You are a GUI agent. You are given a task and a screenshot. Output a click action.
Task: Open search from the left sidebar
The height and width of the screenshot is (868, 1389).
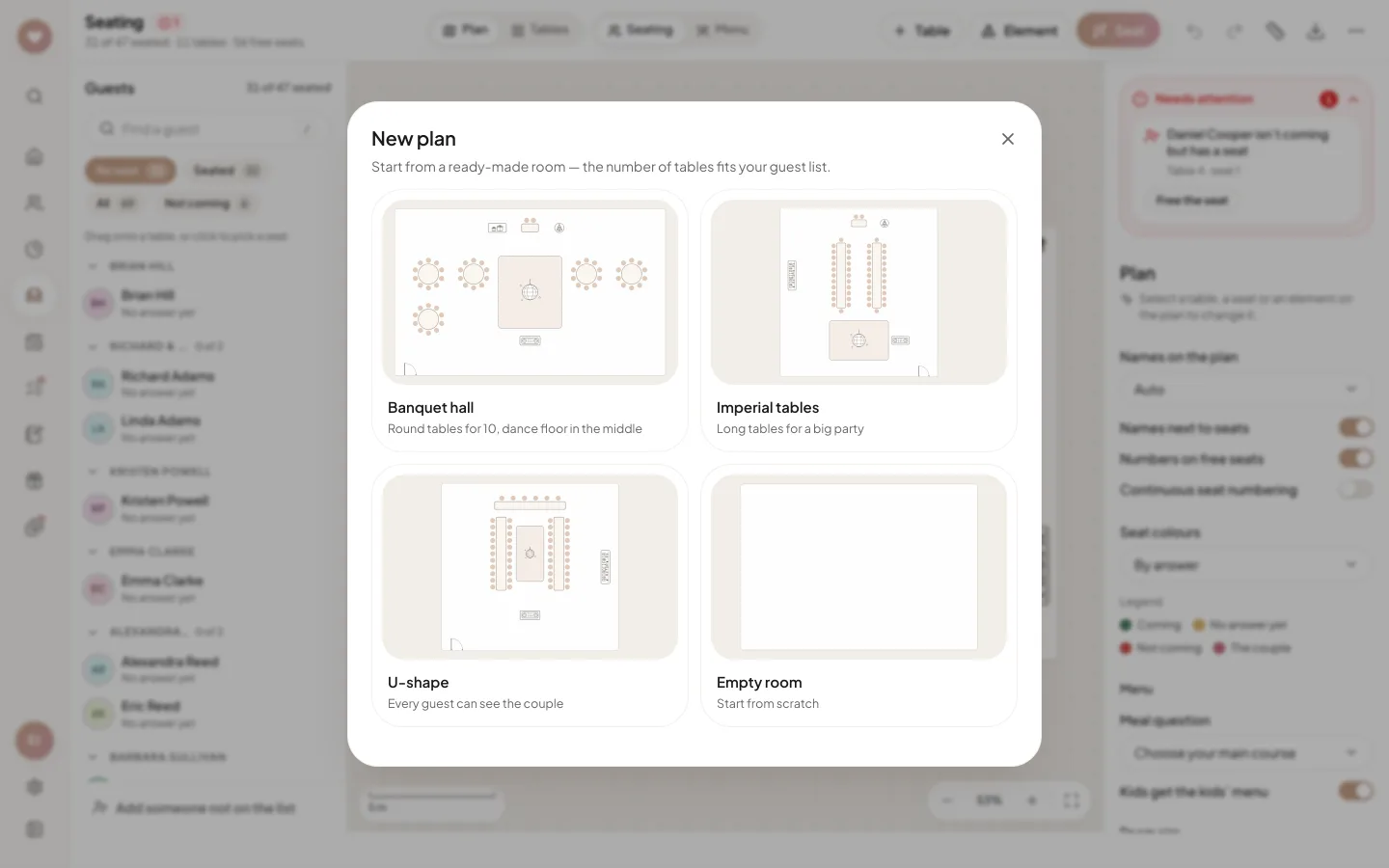pyautogui.click(x=35, y=96)
